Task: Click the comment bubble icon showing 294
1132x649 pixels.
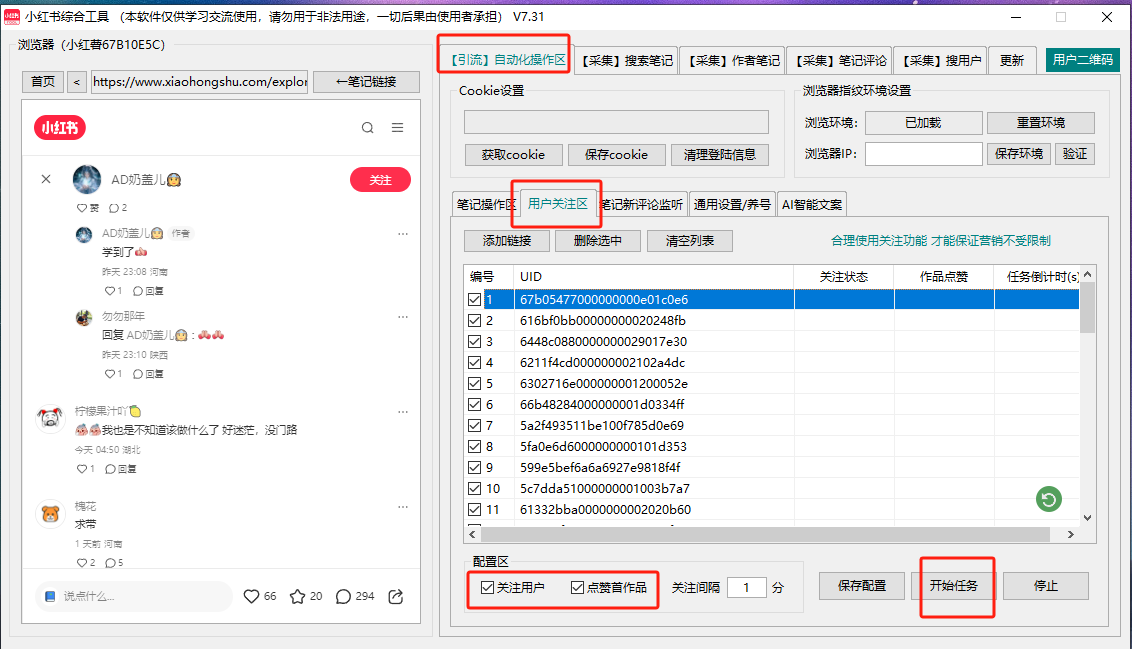Action: pos(343,596)
